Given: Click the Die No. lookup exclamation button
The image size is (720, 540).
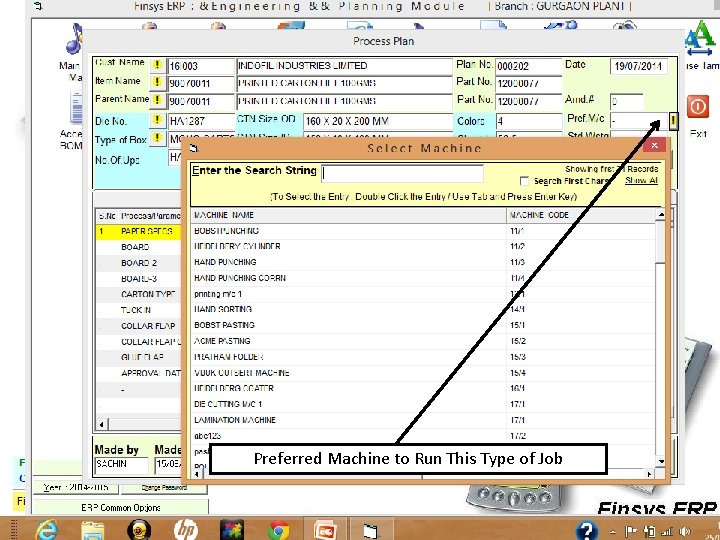Looking at the screenshot, I should click(157, 120).
